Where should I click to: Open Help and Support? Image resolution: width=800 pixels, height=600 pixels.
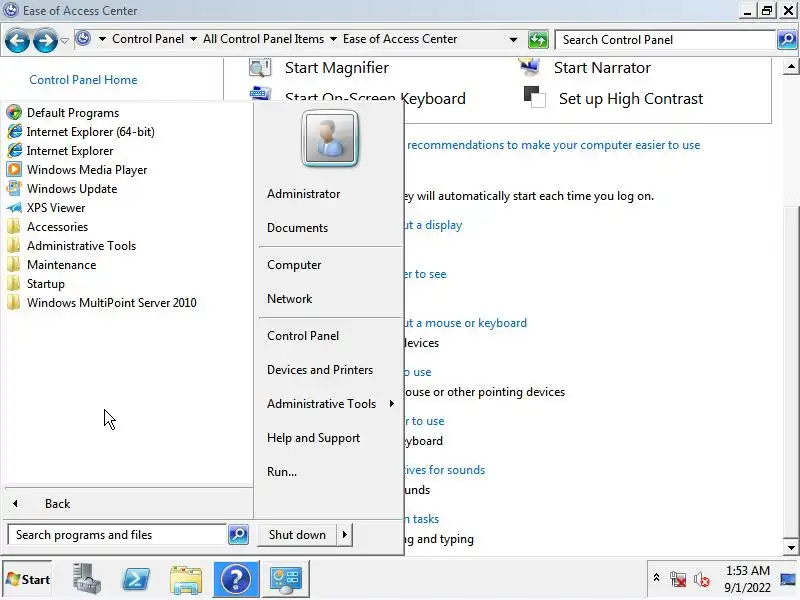(x=313, y=438)
